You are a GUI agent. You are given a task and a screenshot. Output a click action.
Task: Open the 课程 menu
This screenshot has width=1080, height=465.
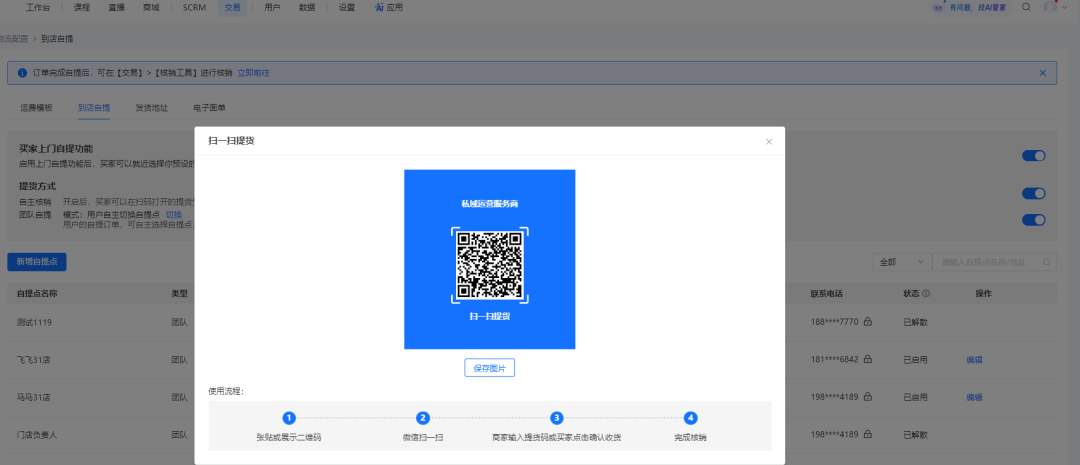82,8
